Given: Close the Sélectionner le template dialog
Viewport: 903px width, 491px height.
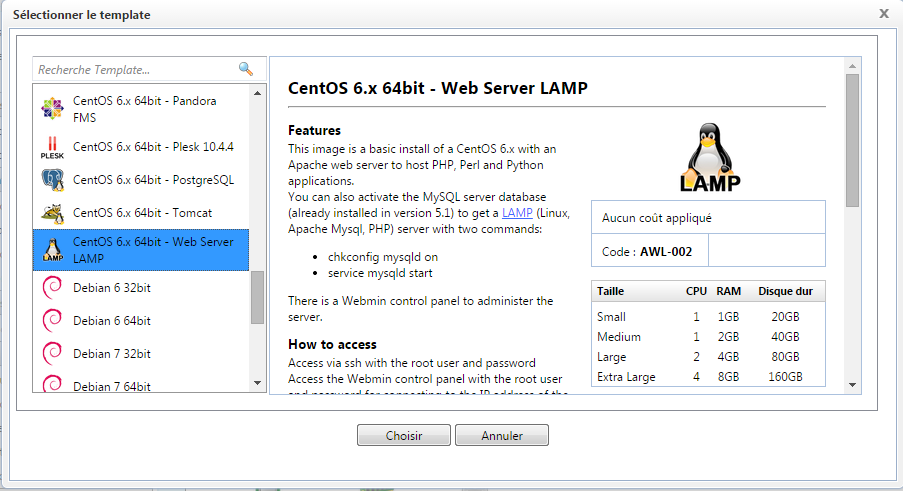Looking at the screenshot, I should tap(883, 13).
